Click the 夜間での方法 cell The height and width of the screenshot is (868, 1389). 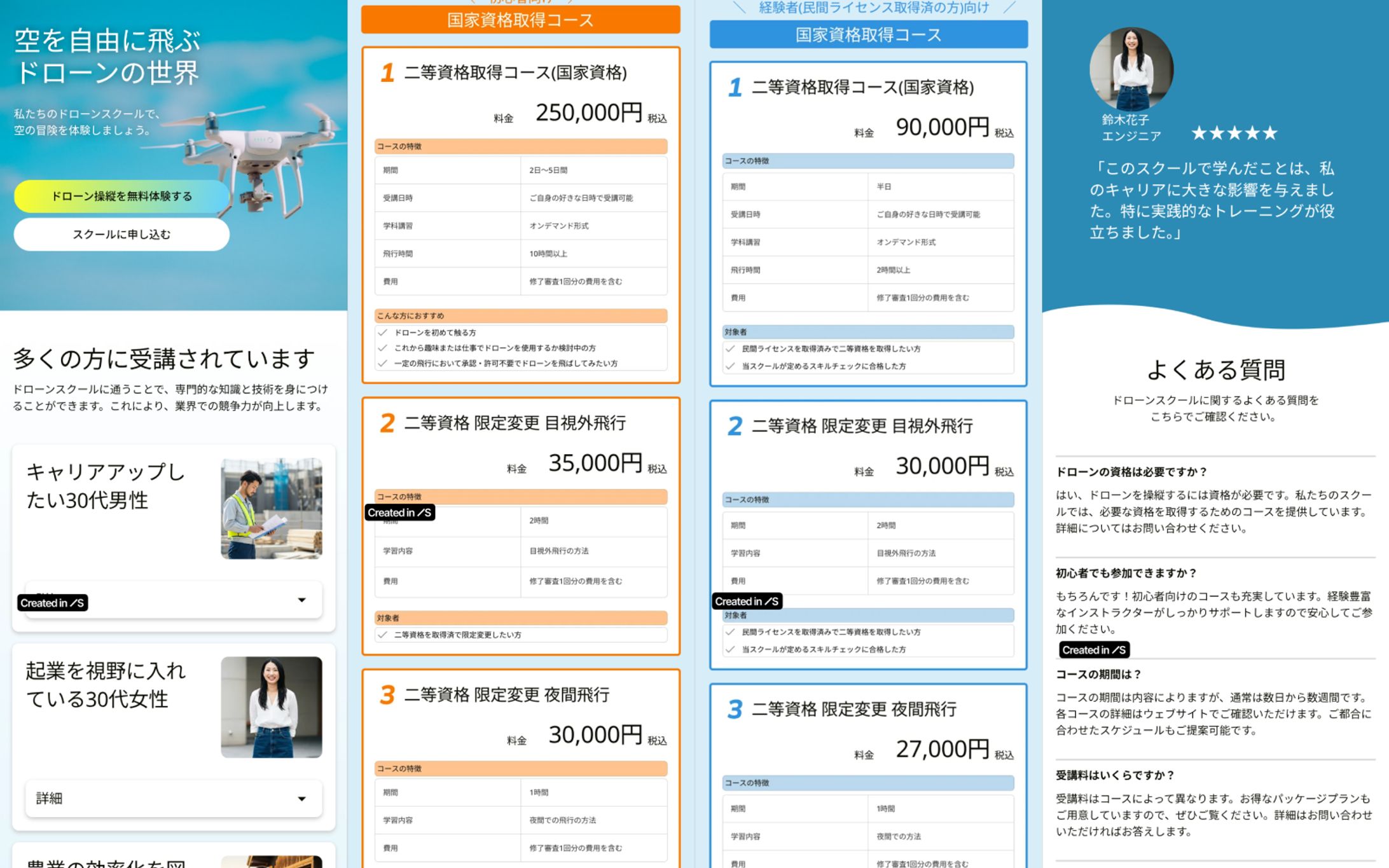pyautogui.click(x=941, y=836)
